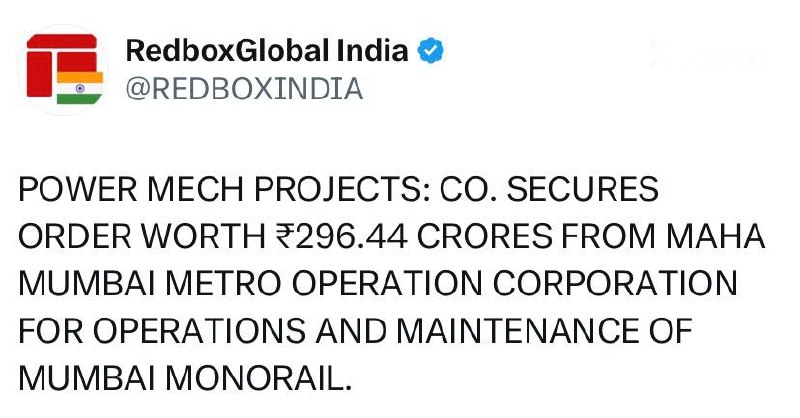Open the RedboxGlobal India display name

[267, 51]
